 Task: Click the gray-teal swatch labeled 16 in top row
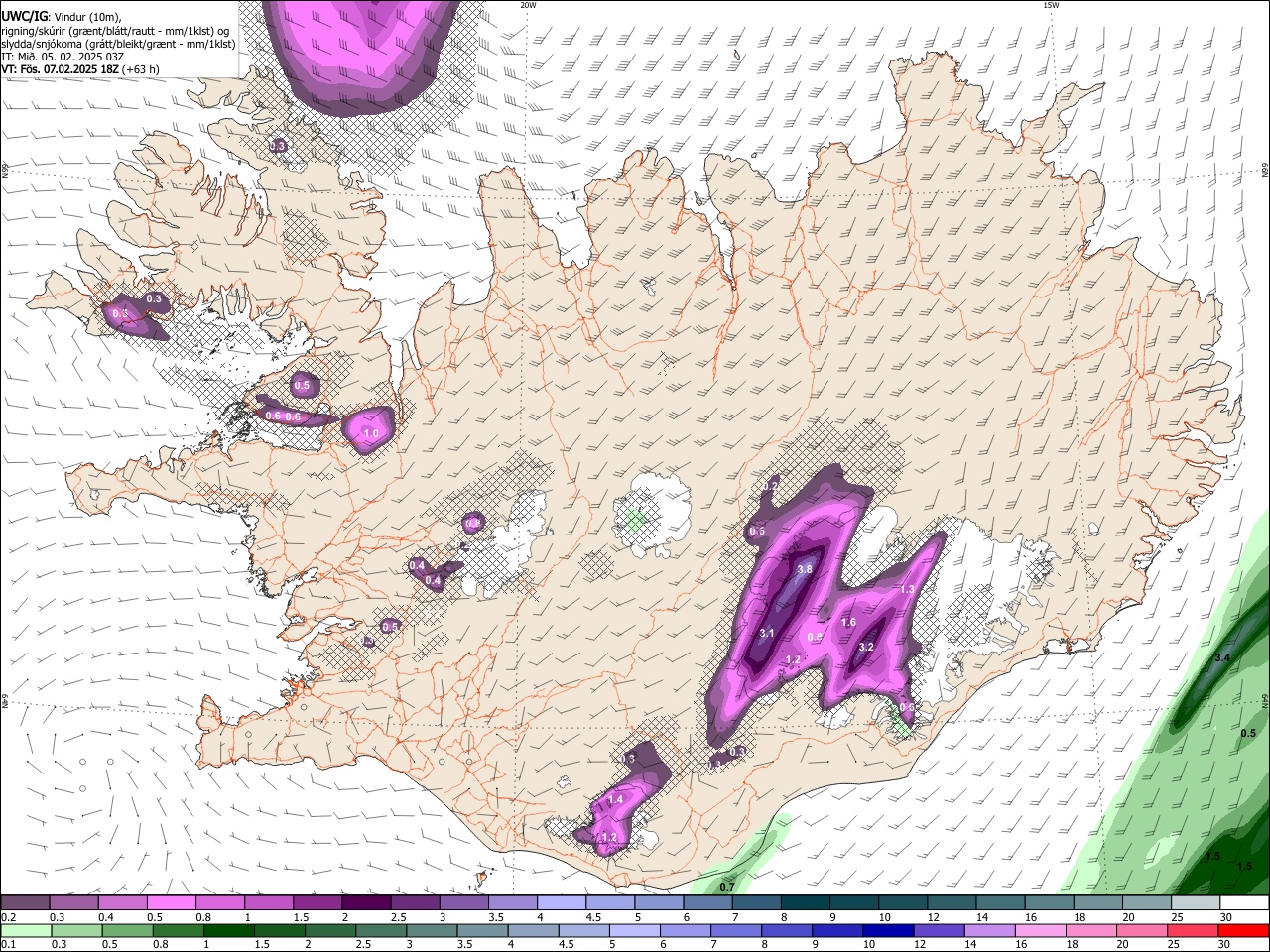[1049, 903]
